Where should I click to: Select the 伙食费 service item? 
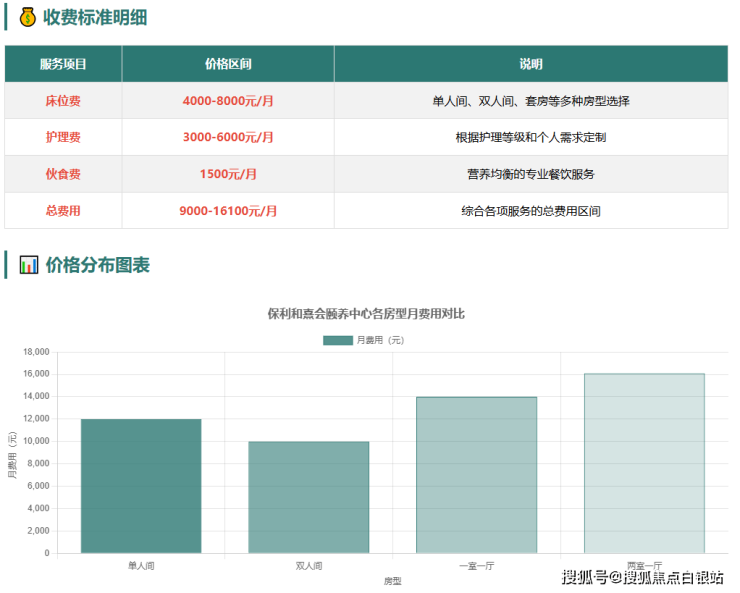(63, 174)
